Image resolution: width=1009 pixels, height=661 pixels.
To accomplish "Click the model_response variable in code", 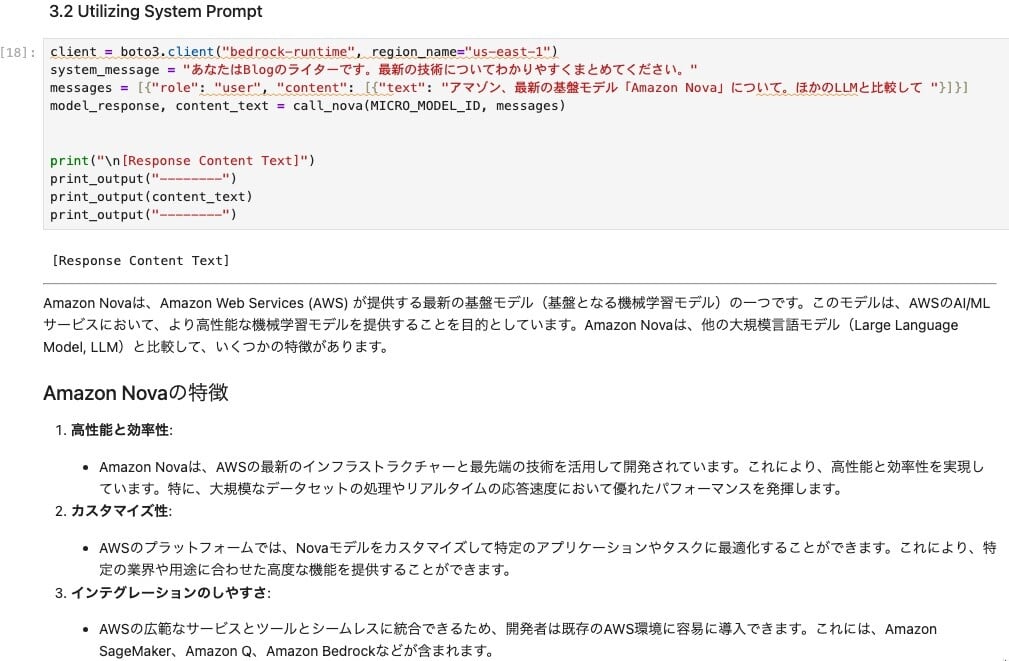I will (104, 106).
